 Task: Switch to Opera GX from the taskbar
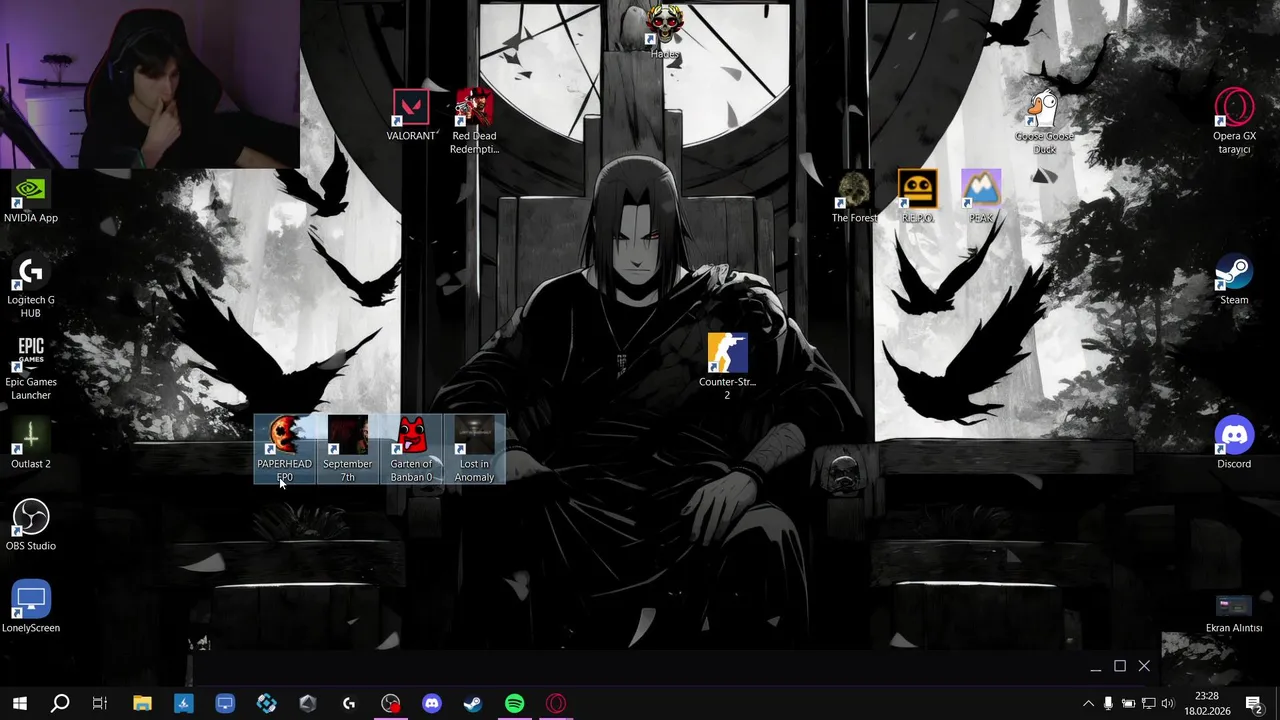point(556,704)
